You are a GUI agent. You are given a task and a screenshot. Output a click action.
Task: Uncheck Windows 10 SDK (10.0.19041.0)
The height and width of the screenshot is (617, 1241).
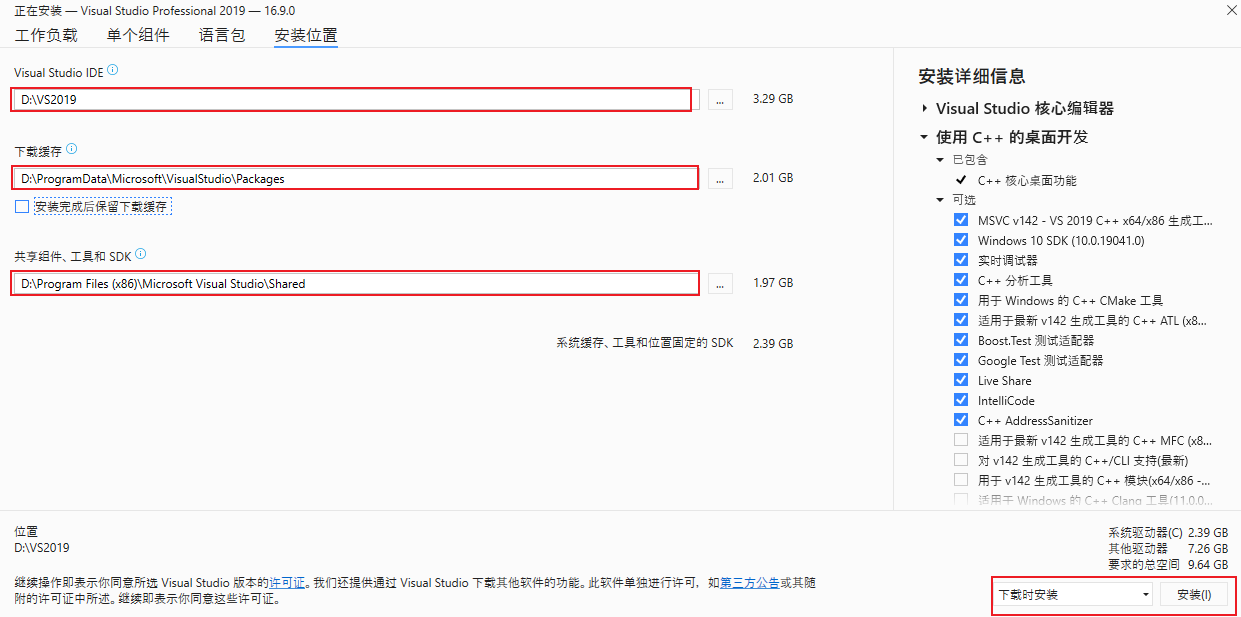(961, 240)
